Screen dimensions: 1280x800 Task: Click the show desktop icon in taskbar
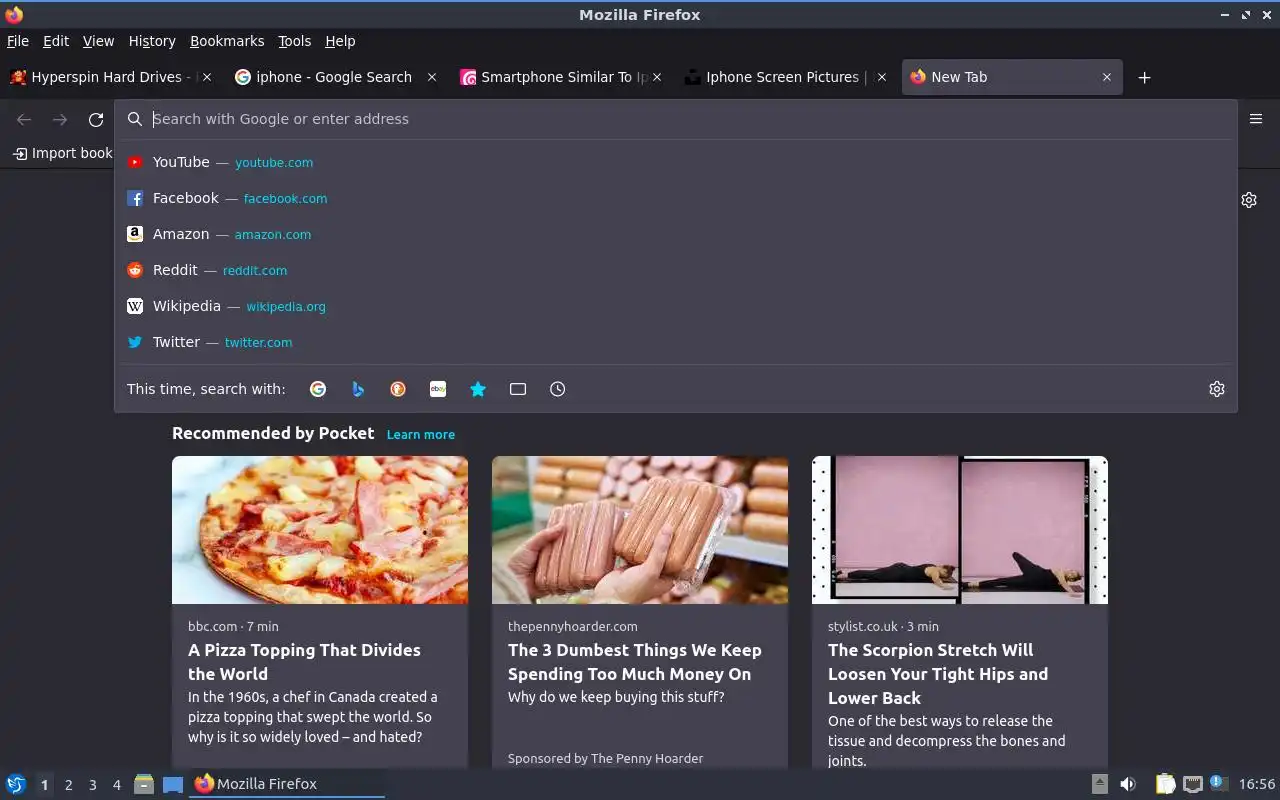pyautogui.click(x=173, y=784)
